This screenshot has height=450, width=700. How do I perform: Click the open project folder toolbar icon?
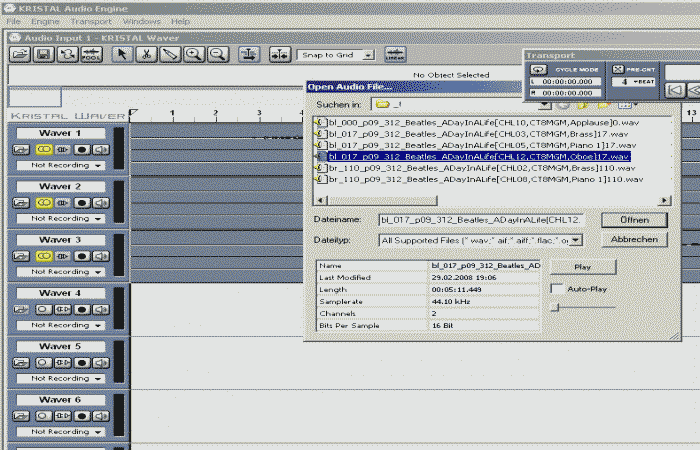pos(20,54)
